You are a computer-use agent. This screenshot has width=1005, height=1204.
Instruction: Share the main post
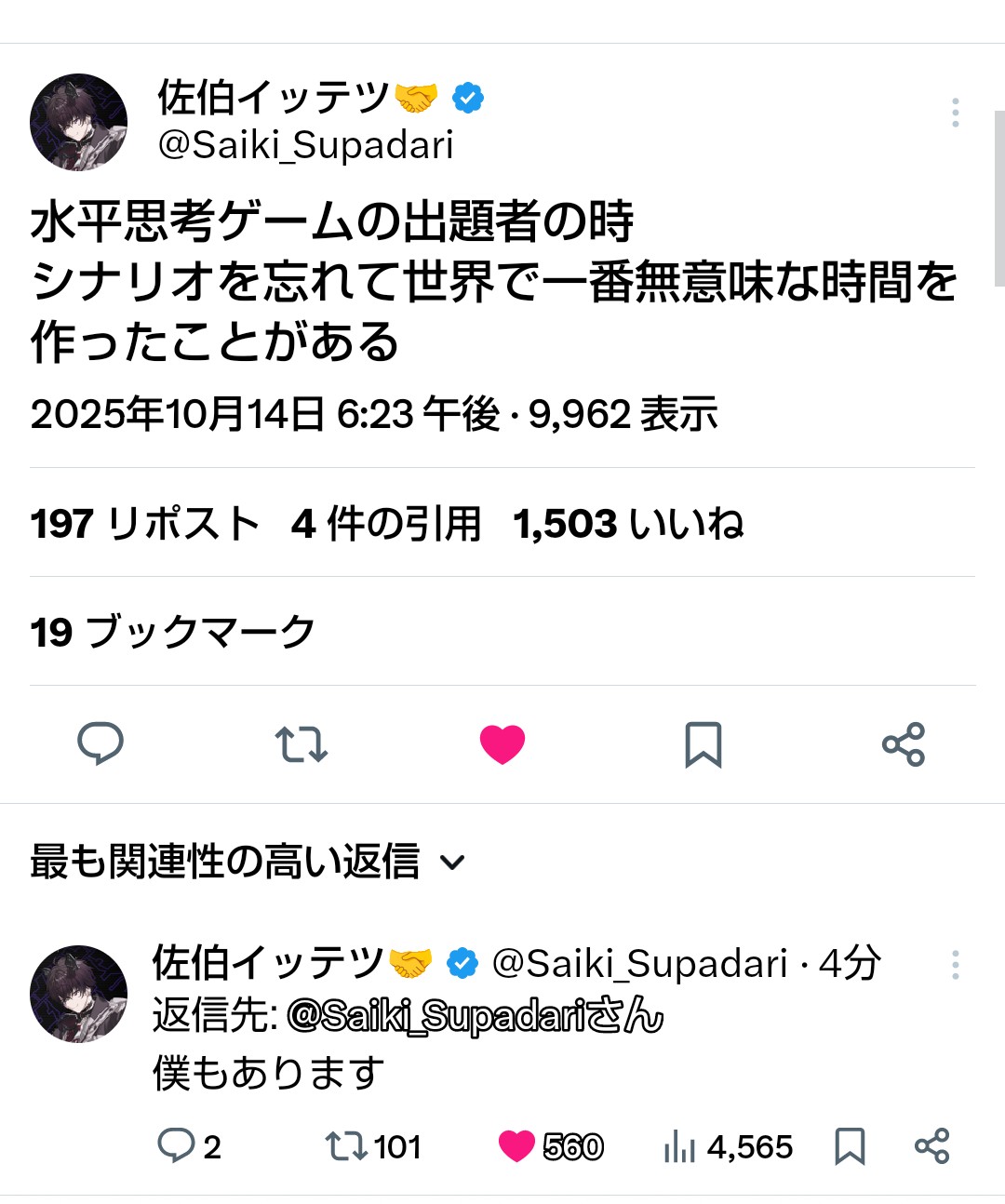tap(904, 744)
